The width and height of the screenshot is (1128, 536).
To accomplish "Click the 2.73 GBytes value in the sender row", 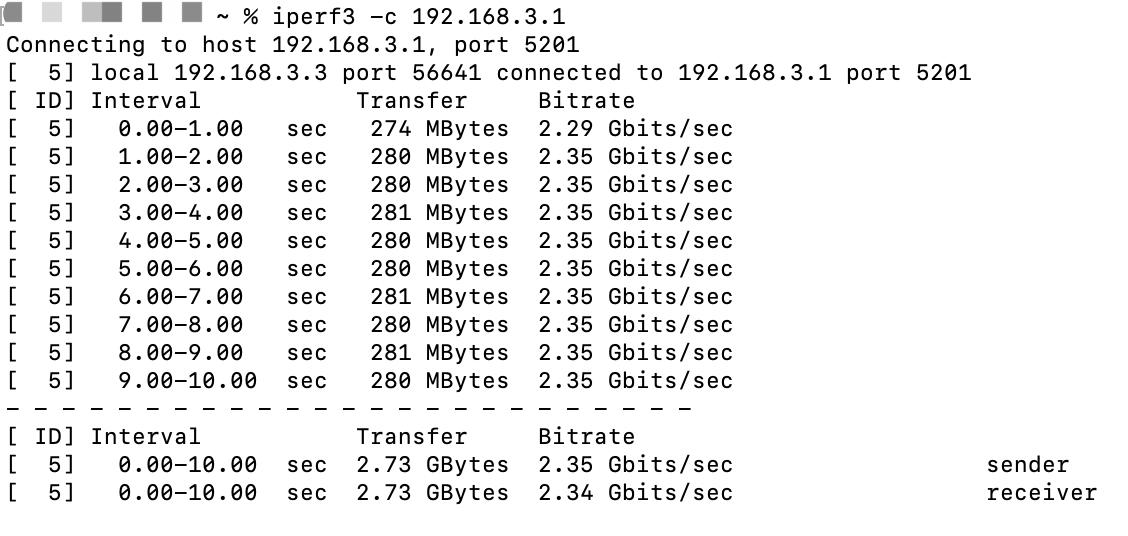I will click(432, 465).
